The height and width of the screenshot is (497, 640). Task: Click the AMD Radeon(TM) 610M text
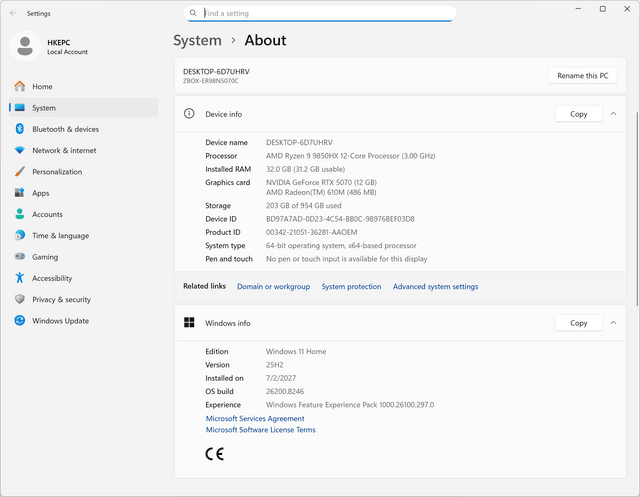321,192
